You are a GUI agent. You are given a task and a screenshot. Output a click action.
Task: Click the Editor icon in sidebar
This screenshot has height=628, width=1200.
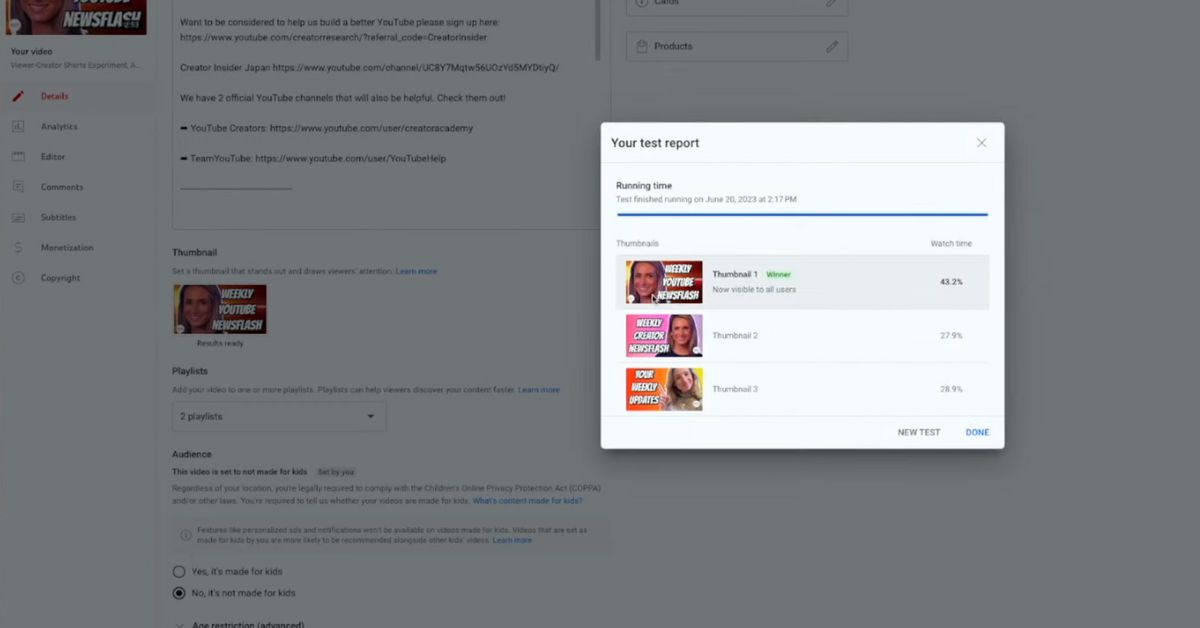(18, 157)
